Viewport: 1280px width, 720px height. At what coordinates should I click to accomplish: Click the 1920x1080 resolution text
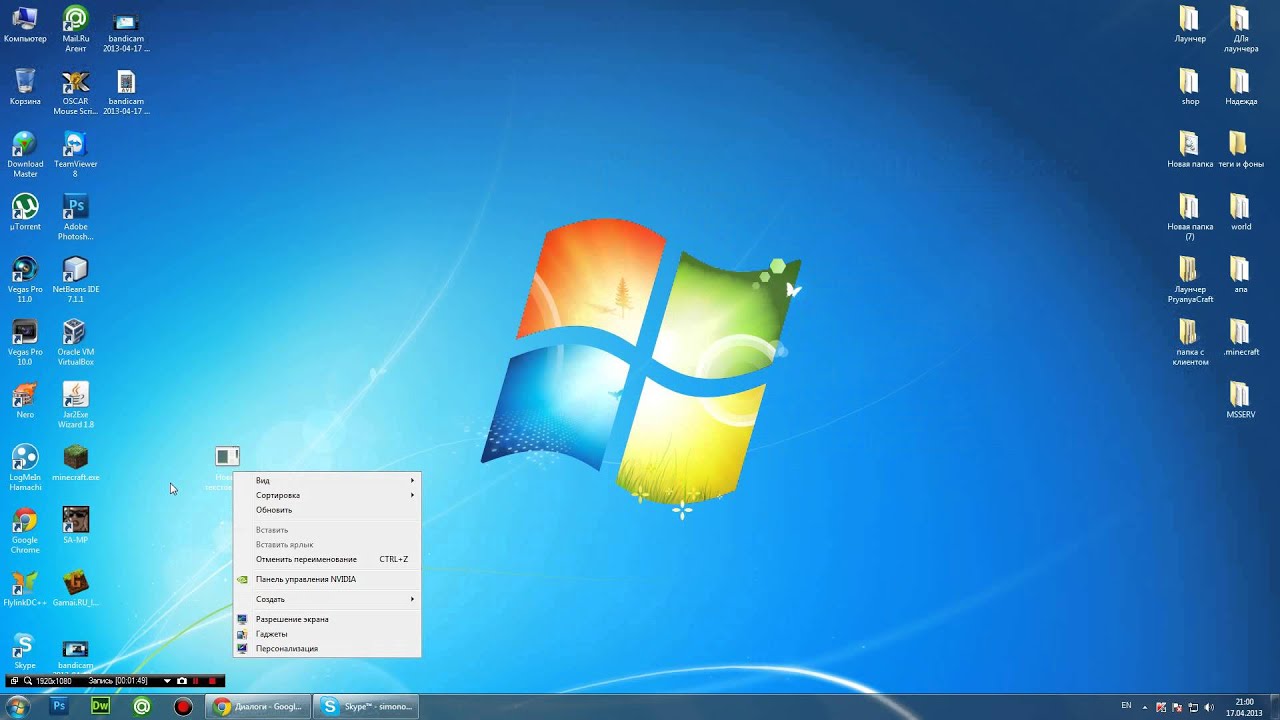point(54,681)
